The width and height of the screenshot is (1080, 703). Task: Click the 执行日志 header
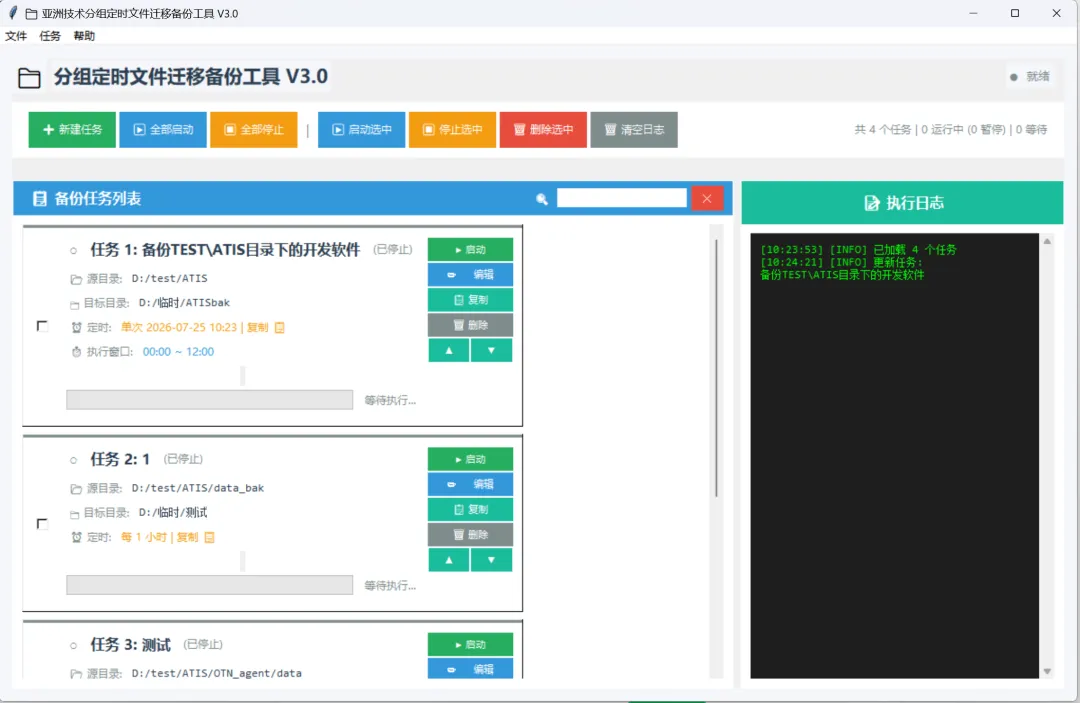click(902, 202)
